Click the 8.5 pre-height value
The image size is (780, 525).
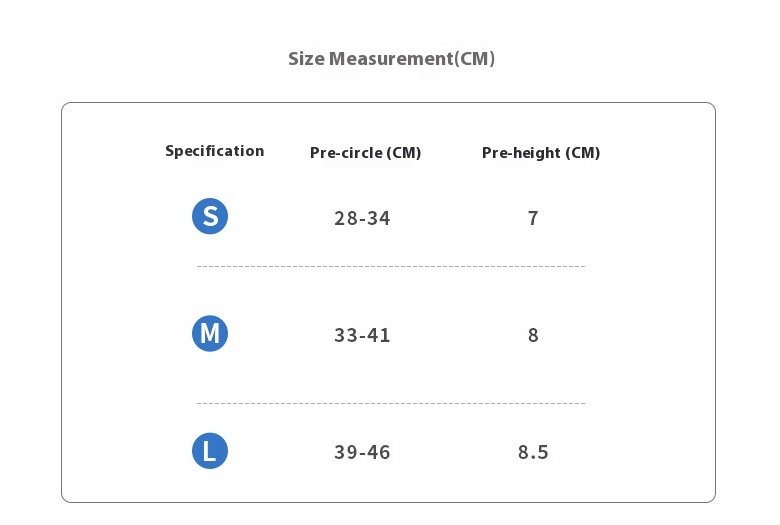533,452
